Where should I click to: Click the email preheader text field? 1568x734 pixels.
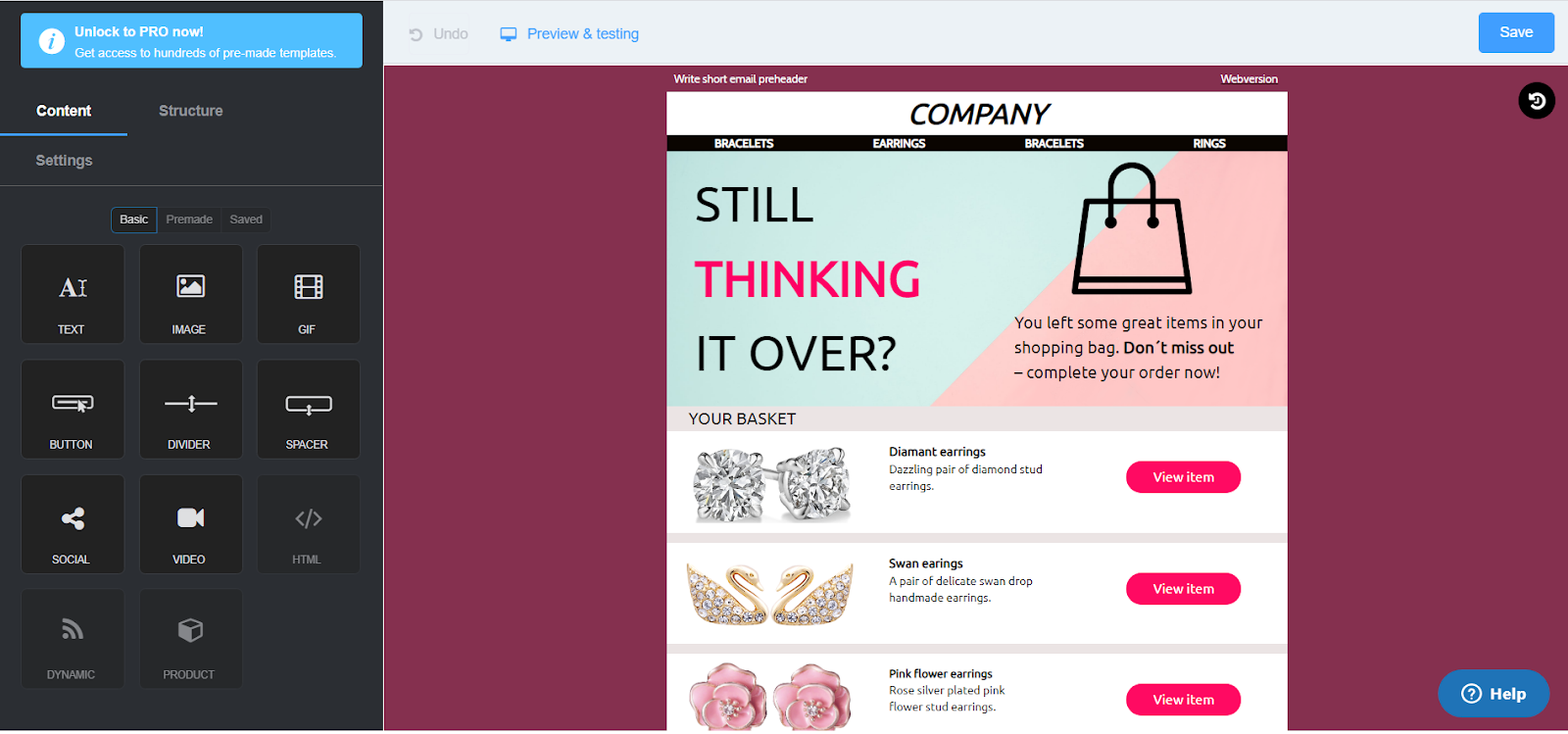(741, 79)
